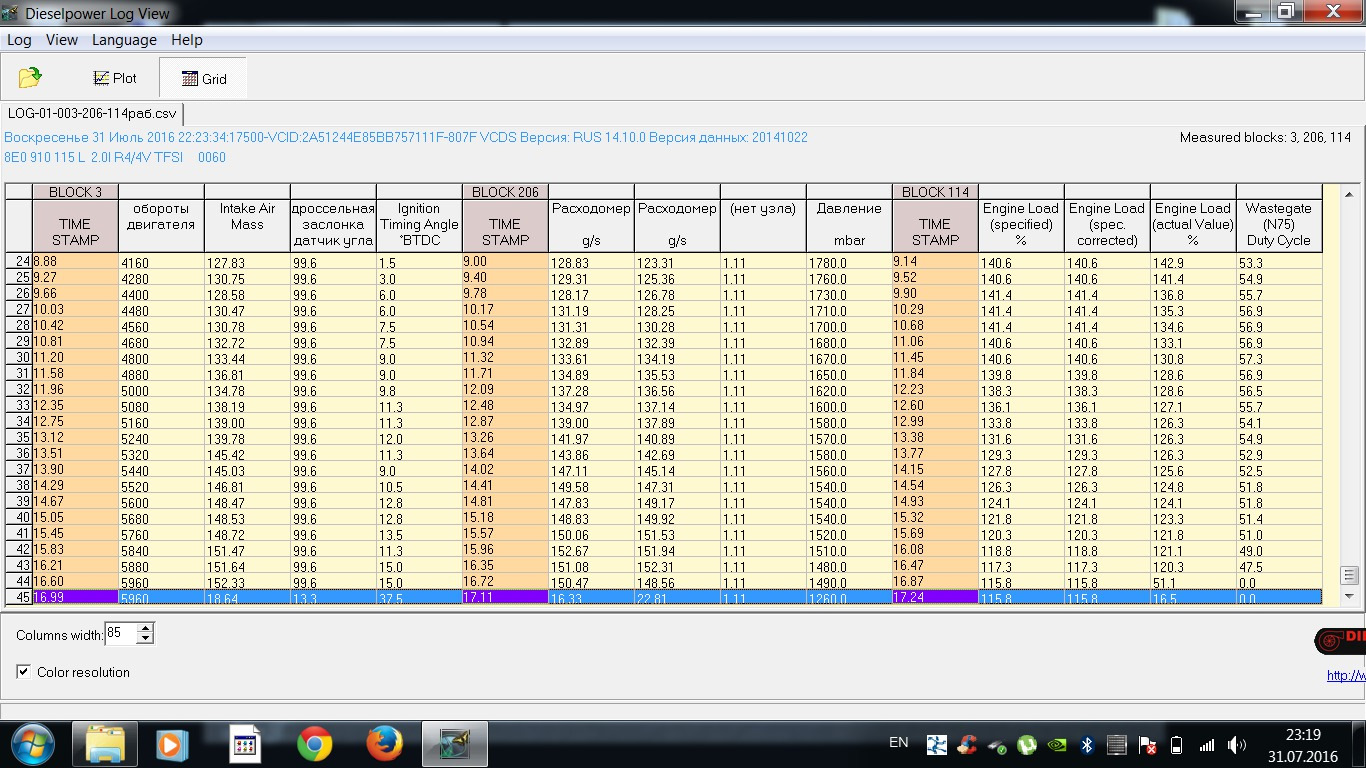Open the Log menu
Viewport: 1366px width, 768px height.
tap(19, 40)
